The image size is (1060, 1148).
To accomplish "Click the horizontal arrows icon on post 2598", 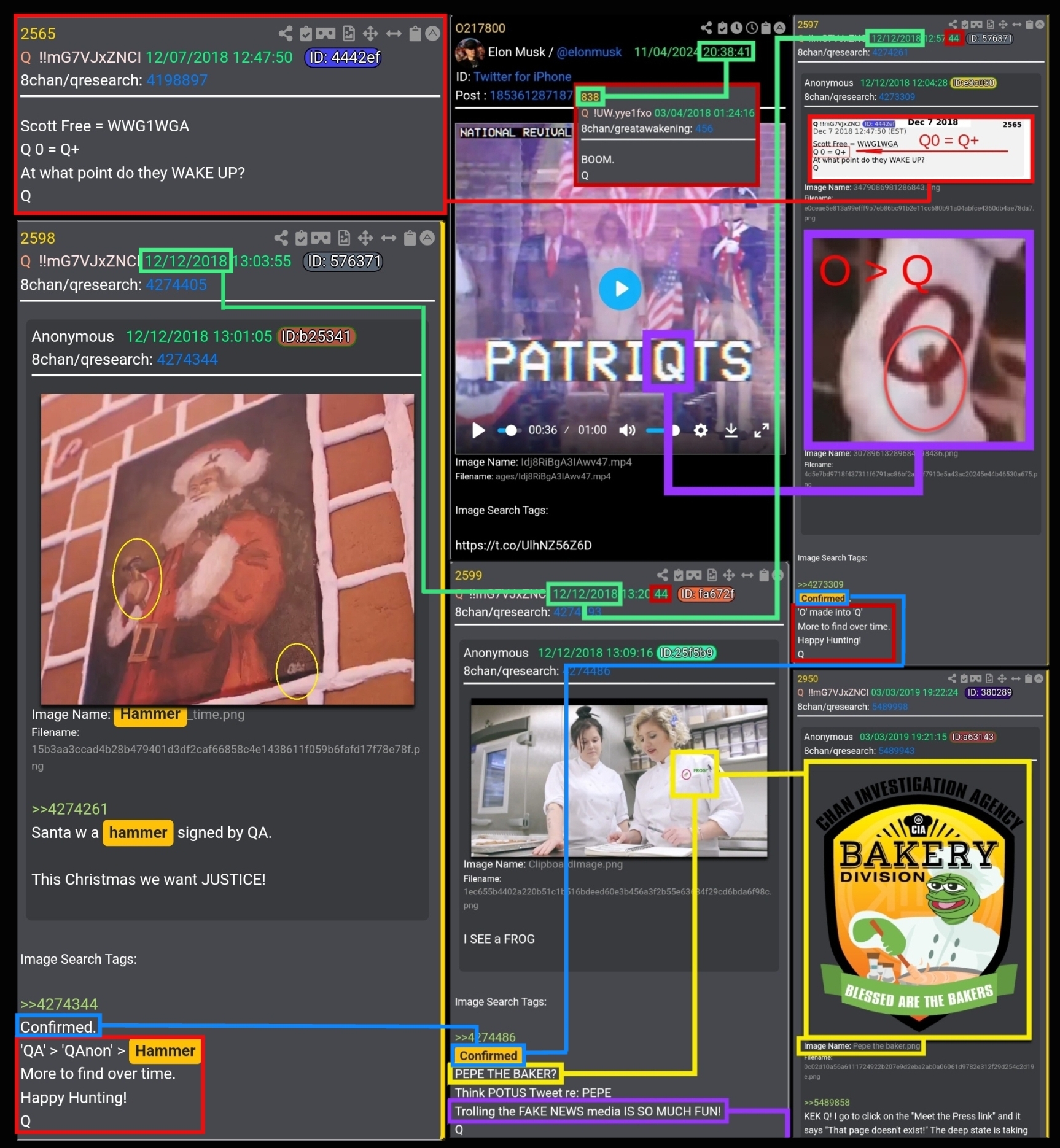I will point(389,238).
